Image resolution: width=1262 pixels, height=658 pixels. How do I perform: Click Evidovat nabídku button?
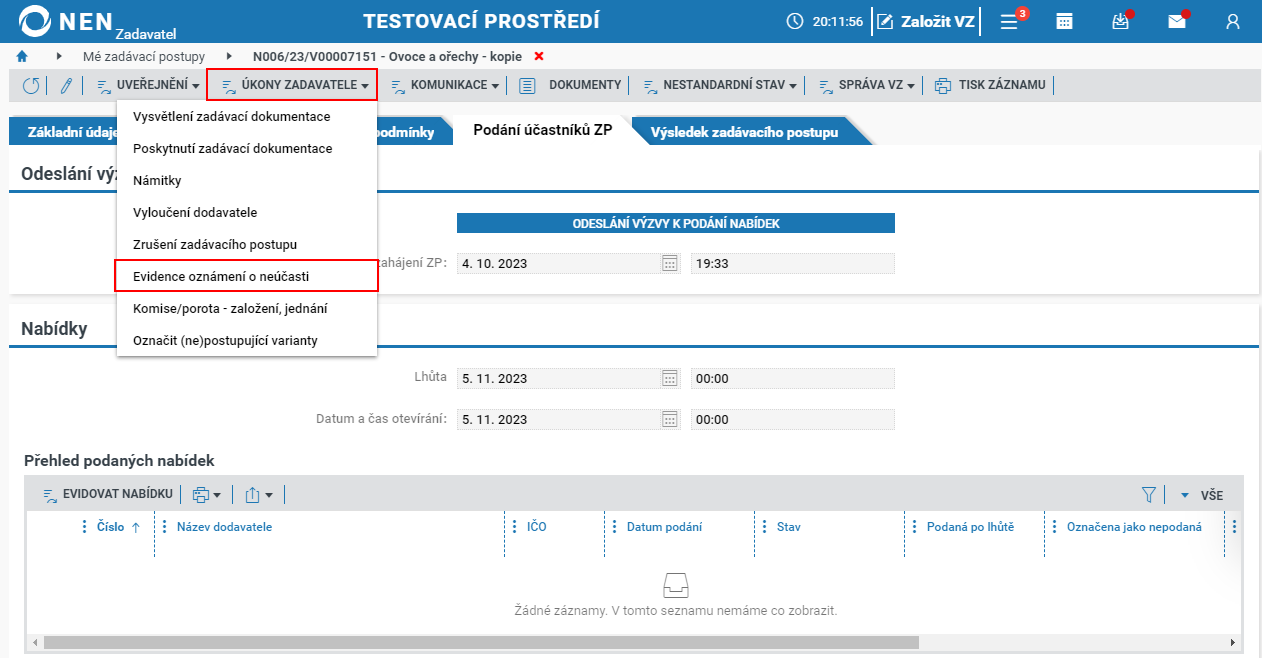click(109, 494)
